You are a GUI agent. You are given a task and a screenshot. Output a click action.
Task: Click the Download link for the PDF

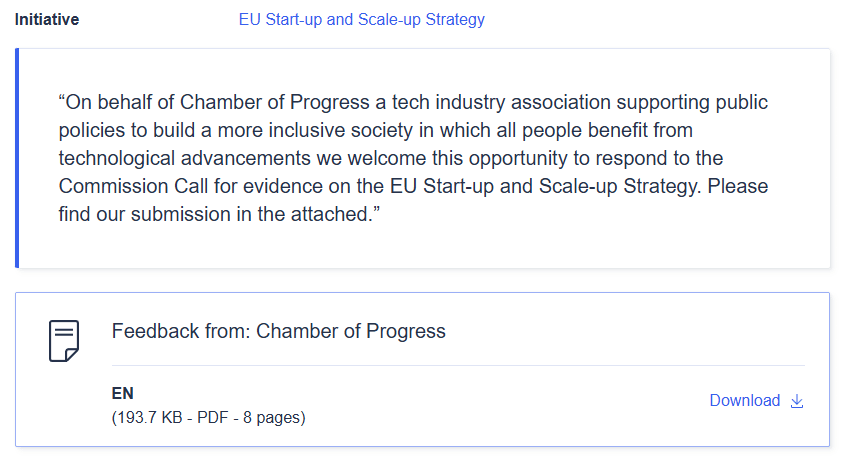(x=744, y=400)
